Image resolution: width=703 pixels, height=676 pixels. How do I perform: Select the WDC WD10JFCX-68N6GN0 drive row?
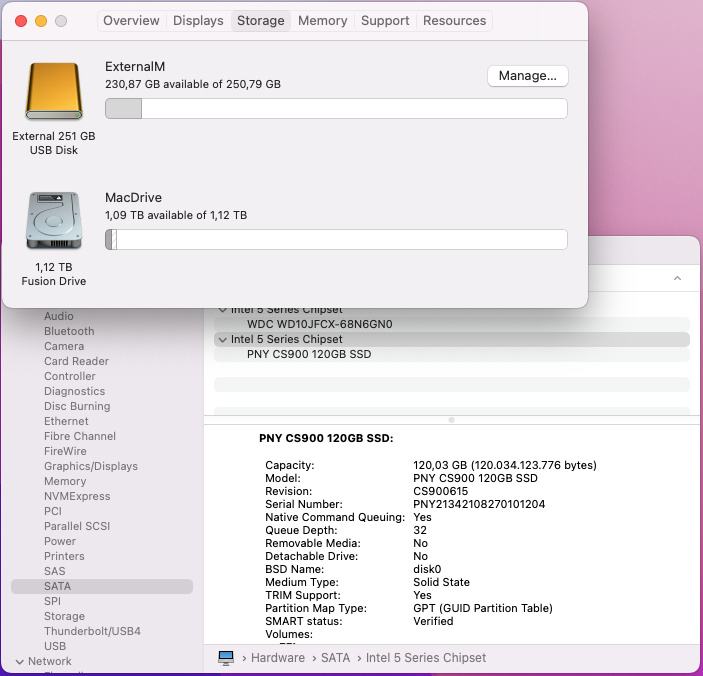pyautogui.click(x=319, y=324)
